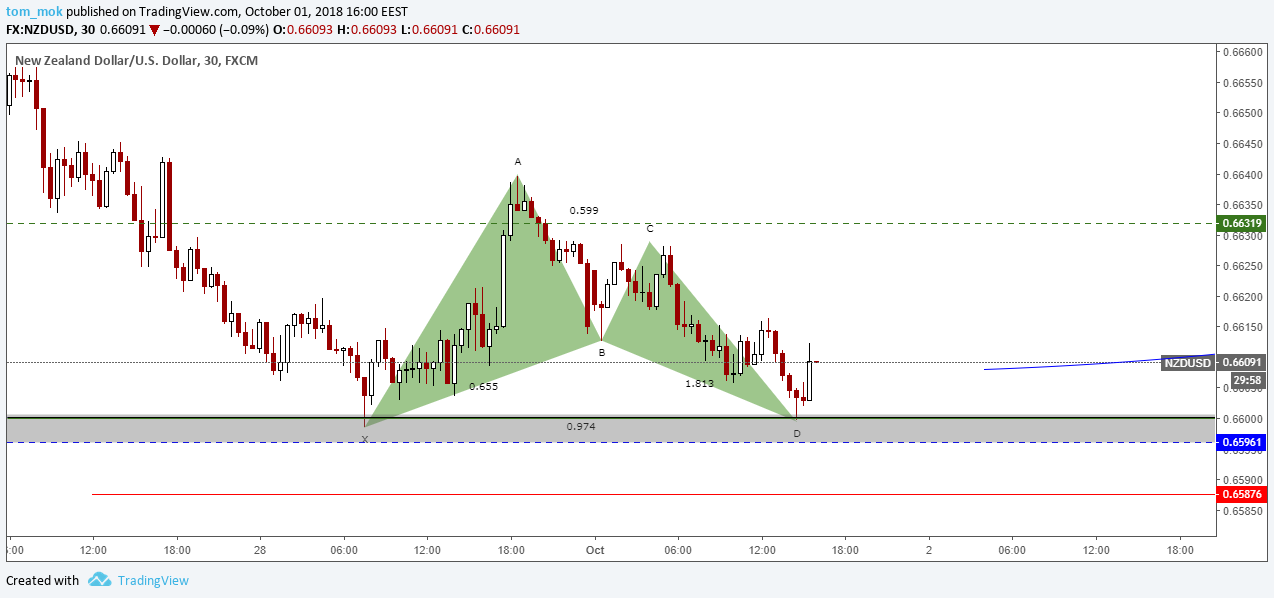
Task: Open the TradingView link at bottom
Action: pos(153,580)
